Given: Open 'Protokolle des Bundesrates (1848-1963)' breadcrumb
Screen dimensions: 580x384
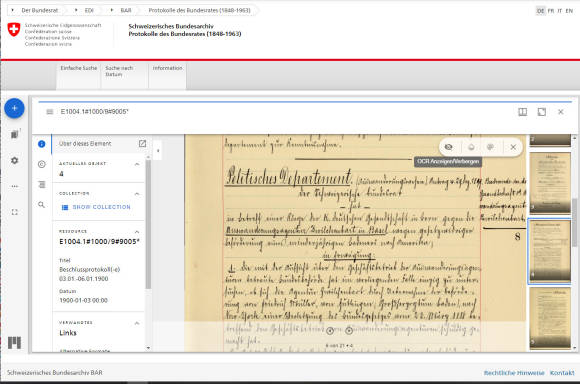Looking at the screenshot, I should pyautogui.click(x=199, y=10).
